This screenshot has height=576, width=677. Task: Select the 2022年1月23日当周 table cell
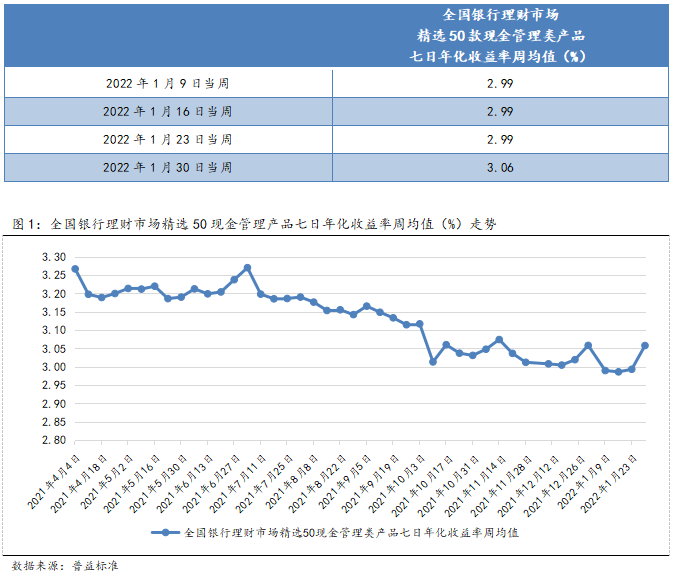click(x=168, y=139)
